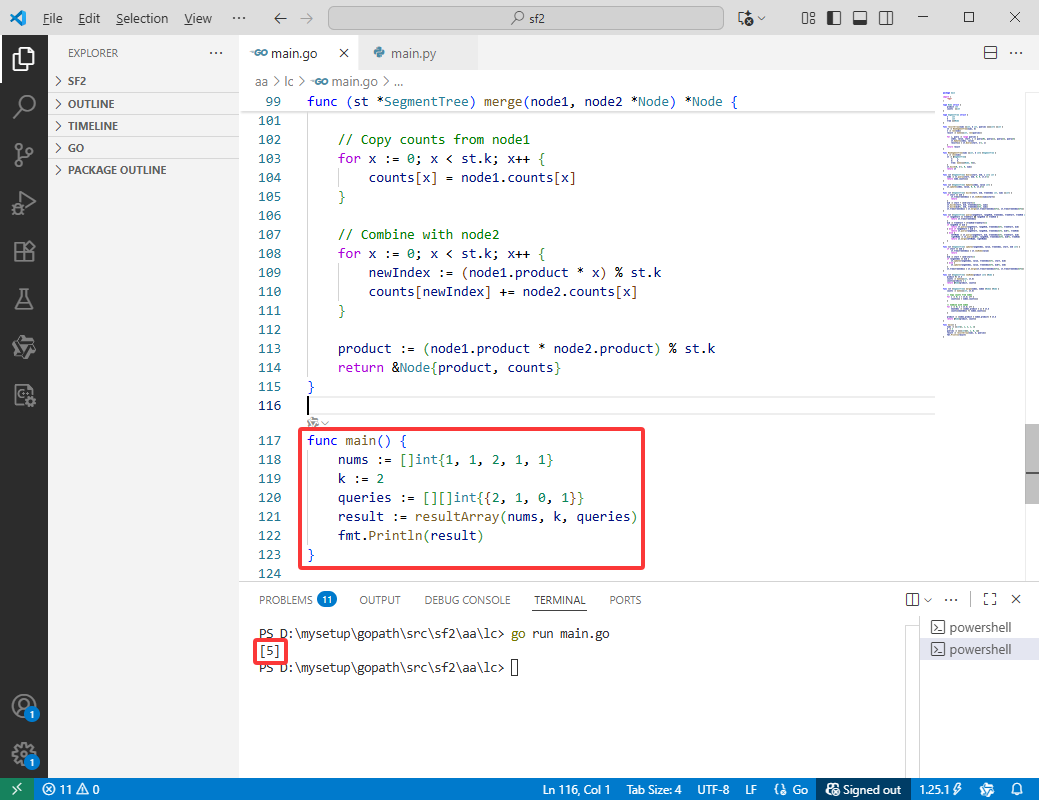Viewport: 1039px width, 800px height.
Task: Close the terminal panel
Action: [x=1016, y=599]
